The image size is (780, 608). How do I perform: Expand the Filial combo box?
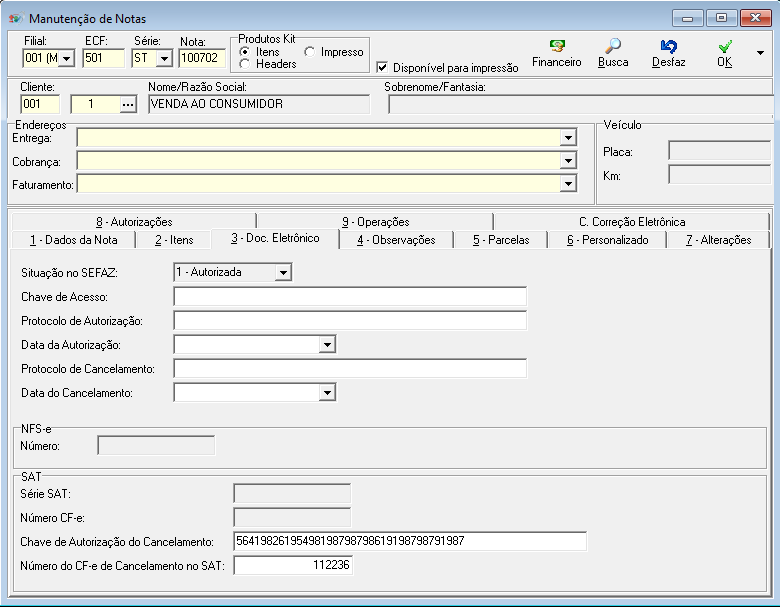67,58
